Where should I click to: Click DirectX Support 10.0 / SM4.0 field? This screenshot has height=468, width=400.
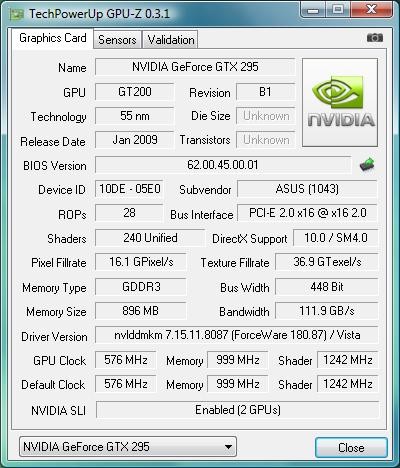(x=336, y=238)
